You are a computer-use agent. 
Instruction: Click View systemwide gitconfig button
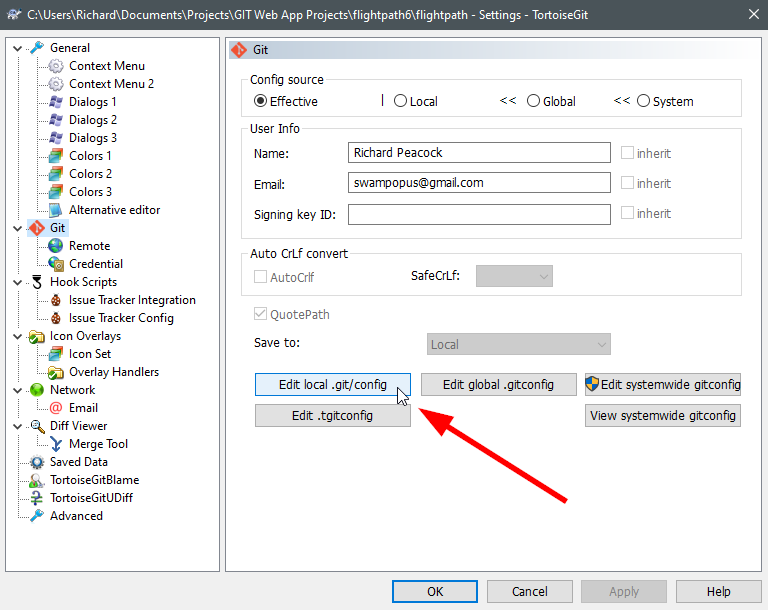[x=663, y=415]
